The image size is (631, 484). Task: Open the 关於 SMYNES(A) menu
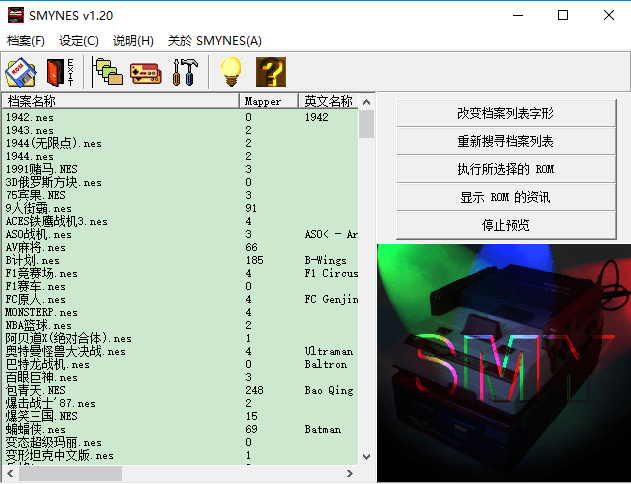click(x=214, y=41)
